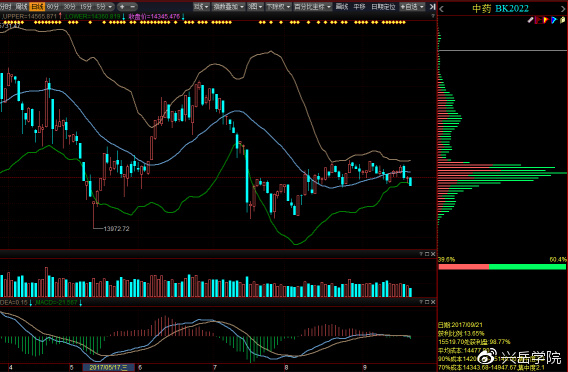This screenshot has width=568, height=372.
Task: Zoom in chart with plus button
Action: coord(122,7)
